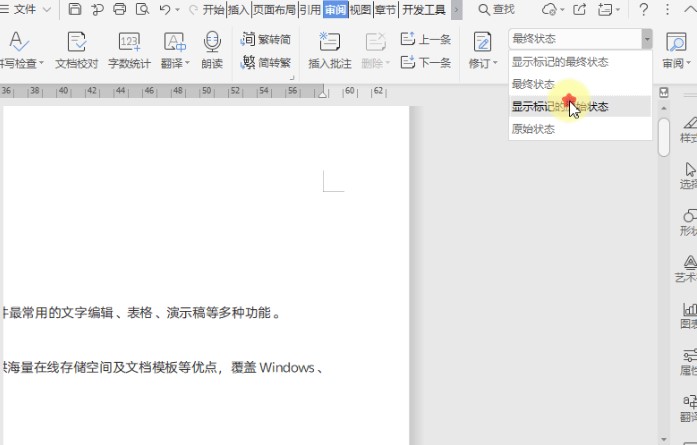Viewport: 697px width, 445px height.
Task: Choose 显示标记的原始状态 option
Action: coord(580,107)
